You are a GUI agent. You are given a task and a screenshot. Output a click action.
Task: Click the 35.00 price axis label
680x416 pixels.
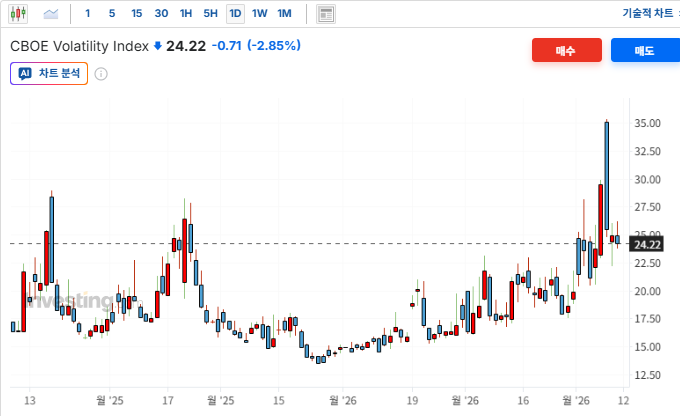pos(647,123)
